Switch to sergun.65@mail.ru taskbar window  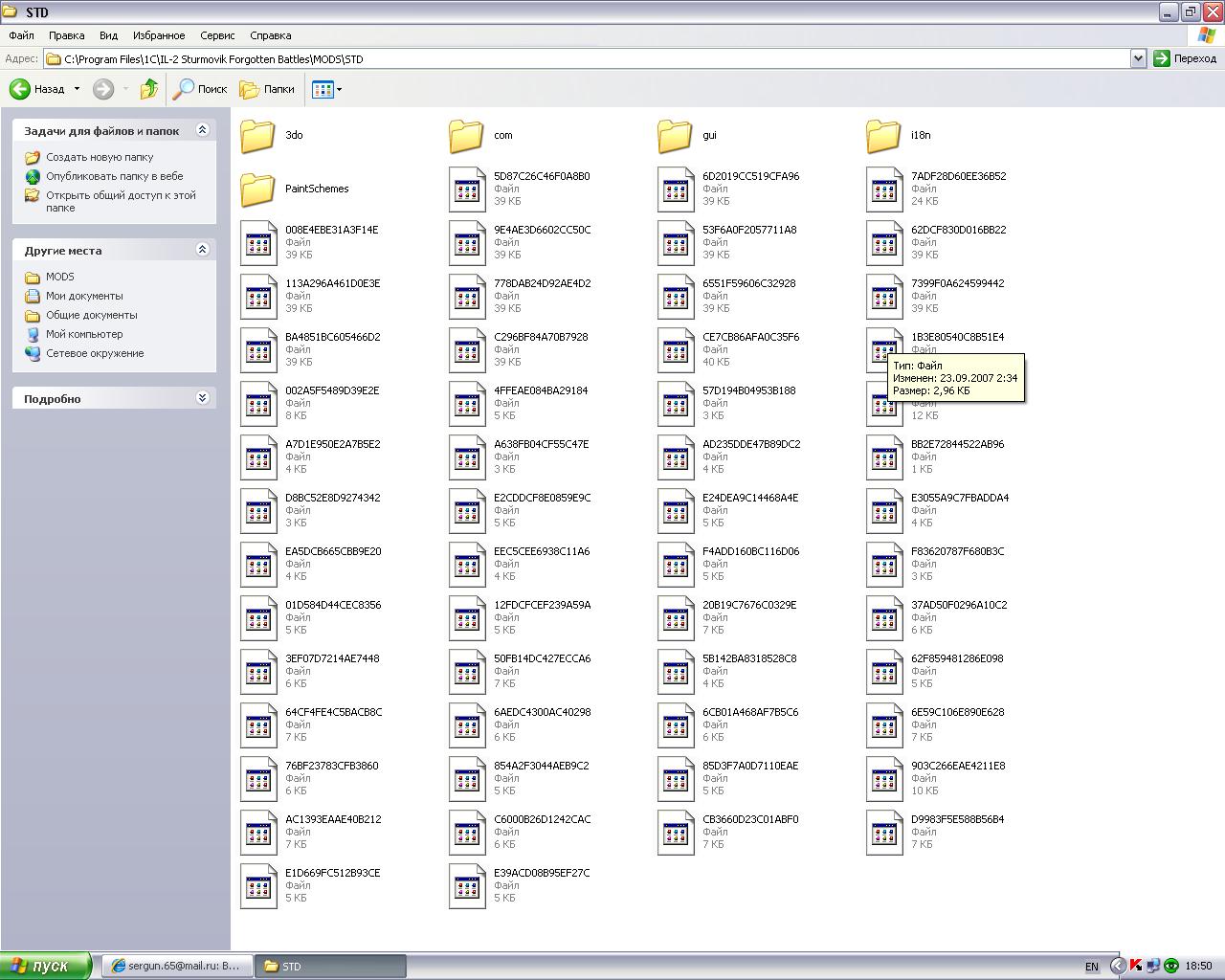(x=177, y=967)
